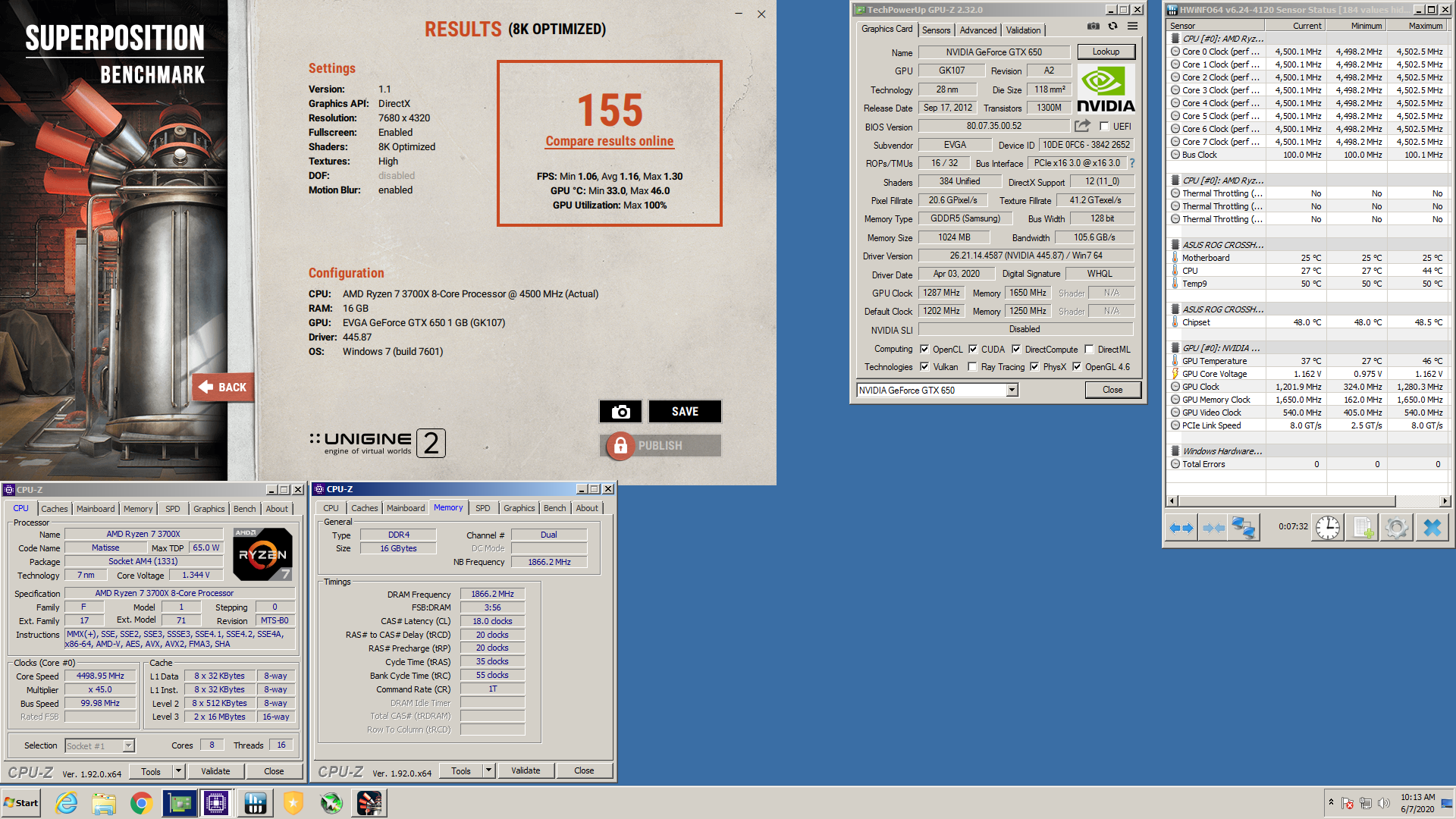Open Windows Explorer folder in taskbar
The image size is (1456, 819).
click(104, 803)
